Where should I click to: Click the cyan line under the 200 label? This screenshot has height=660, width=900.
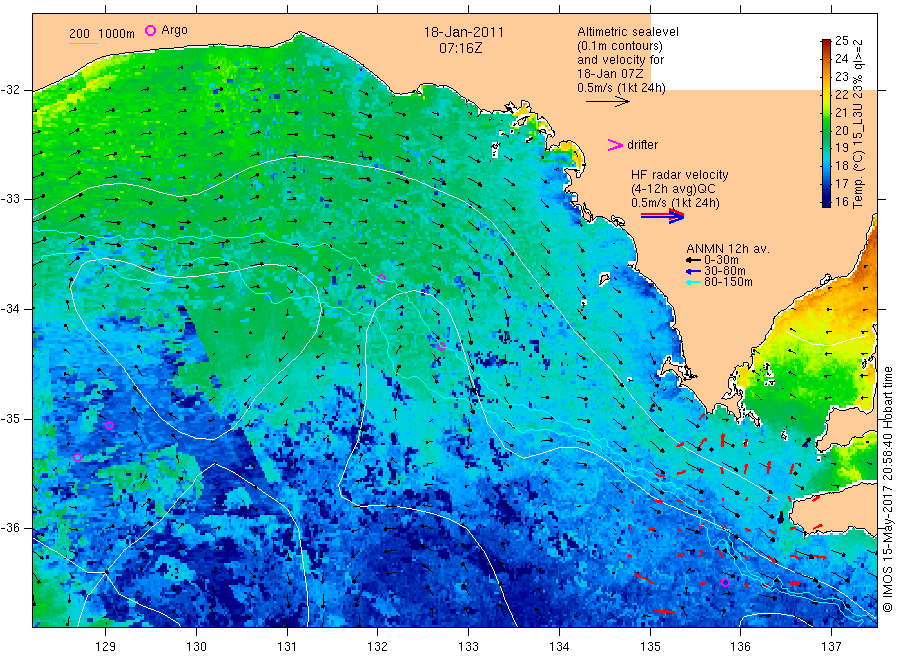tap(83, 43)
